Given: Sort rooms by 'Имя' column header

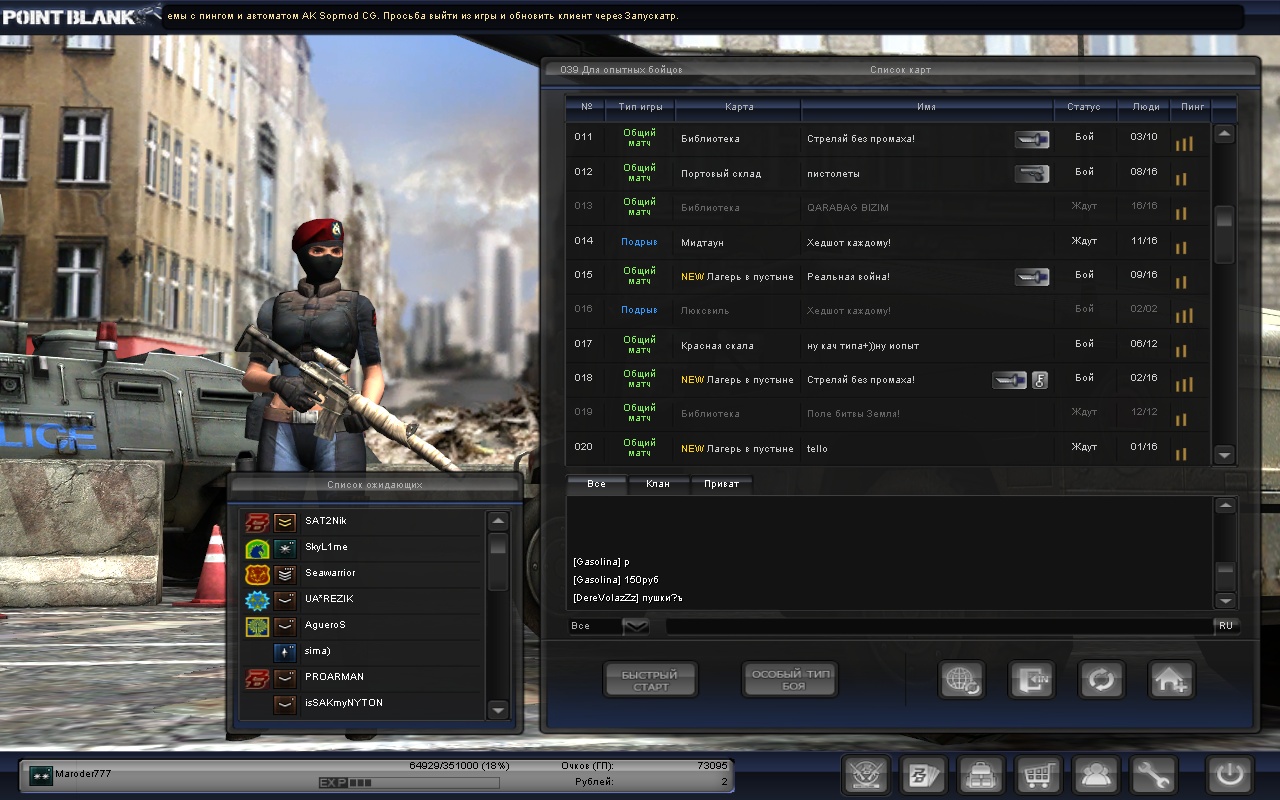Looking at the screenshot, I should point(927,107).
